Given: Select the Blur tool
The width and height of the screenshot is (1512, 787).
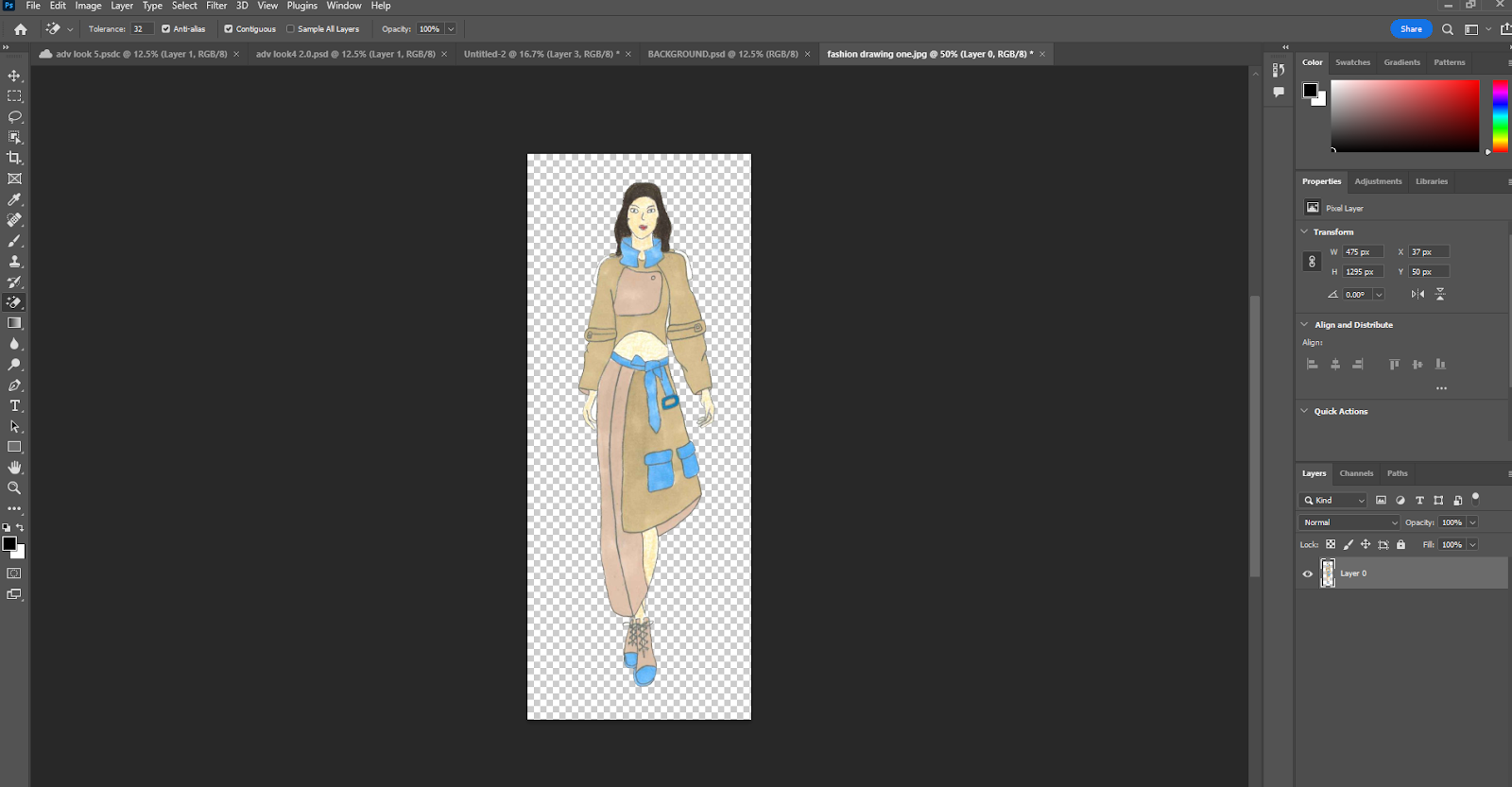Looking at the screenshot, I should click(14, 344).
